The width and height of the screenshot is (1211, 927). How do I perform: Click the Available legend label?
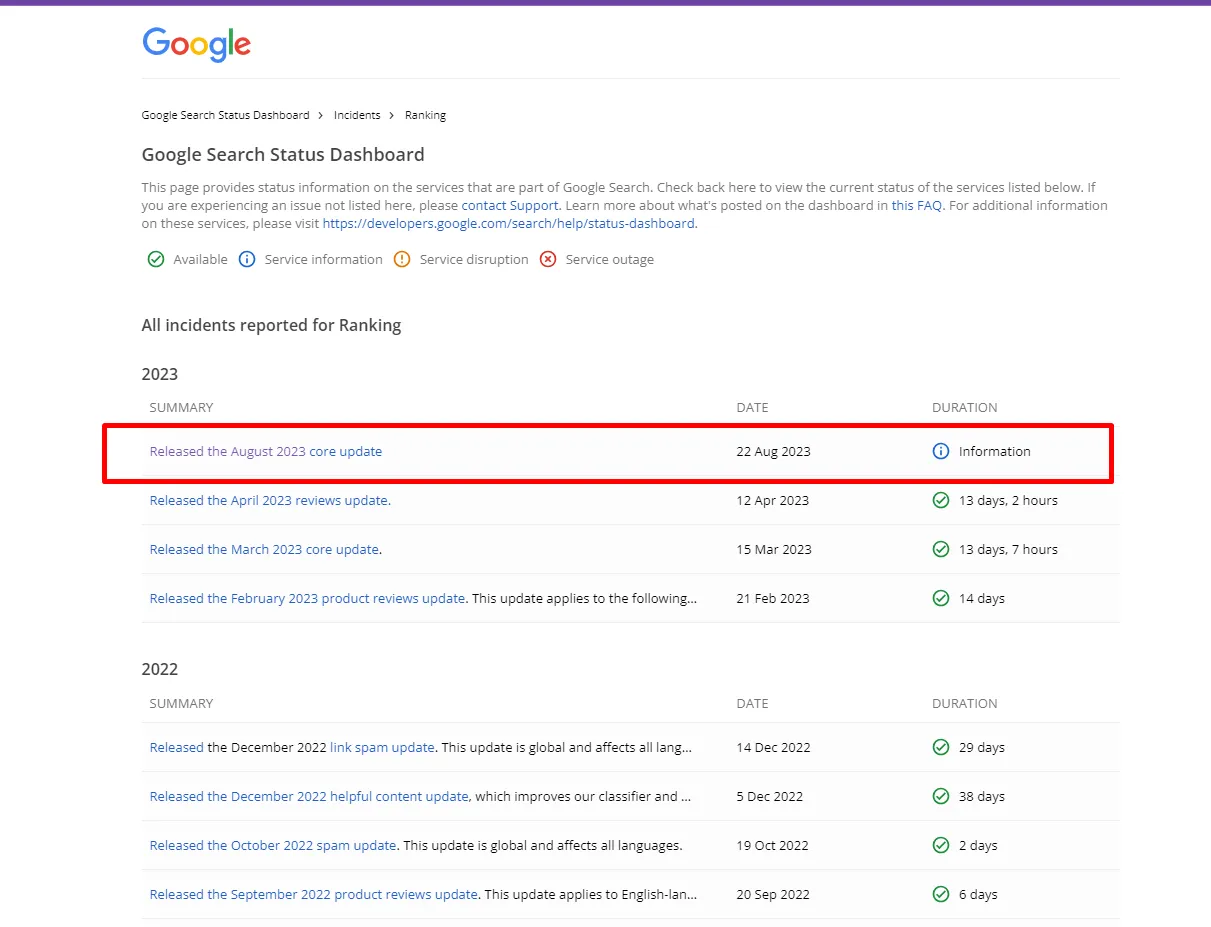point(200,259)
